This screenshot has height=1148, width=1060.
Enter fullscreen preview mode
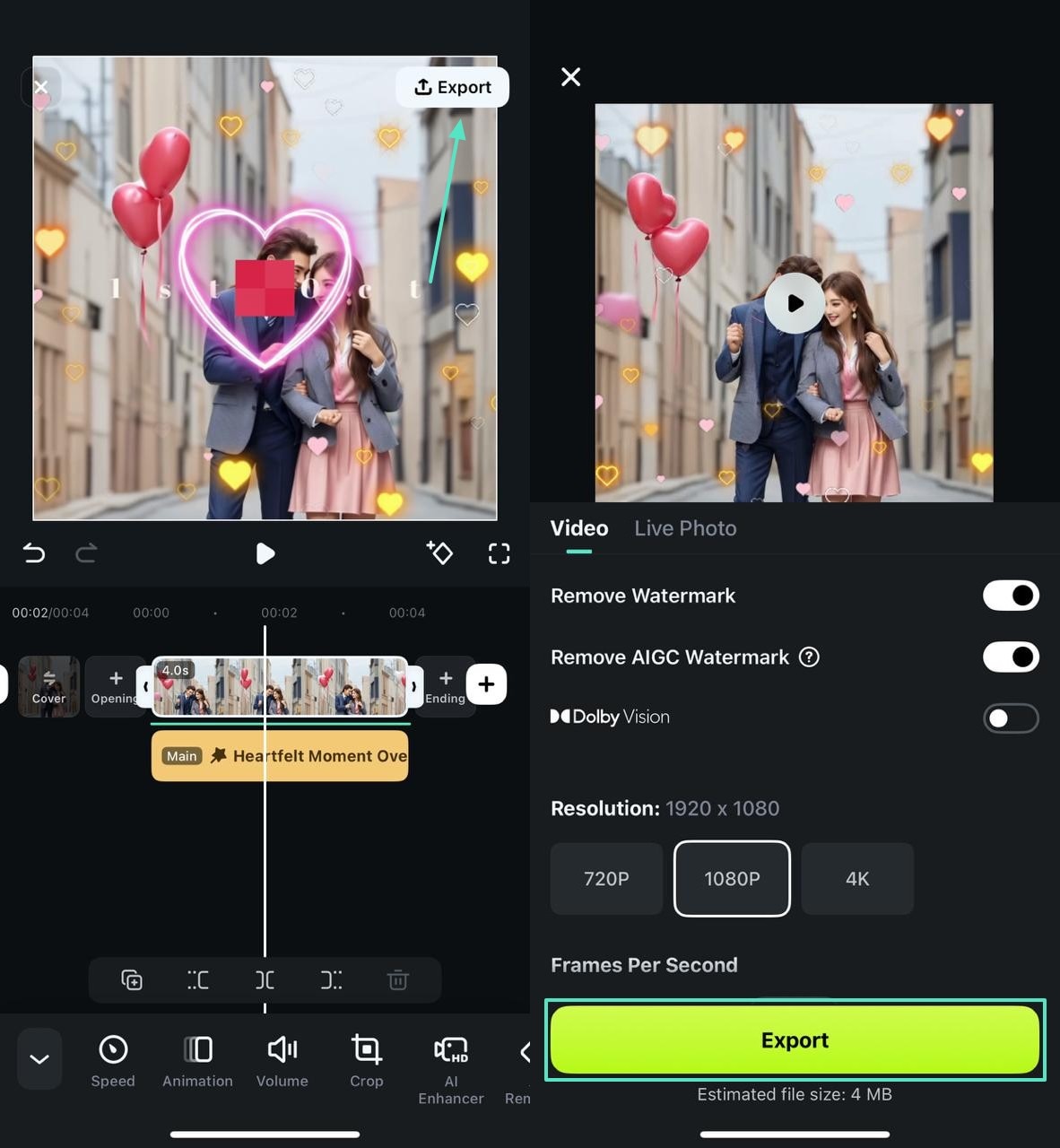499,553
